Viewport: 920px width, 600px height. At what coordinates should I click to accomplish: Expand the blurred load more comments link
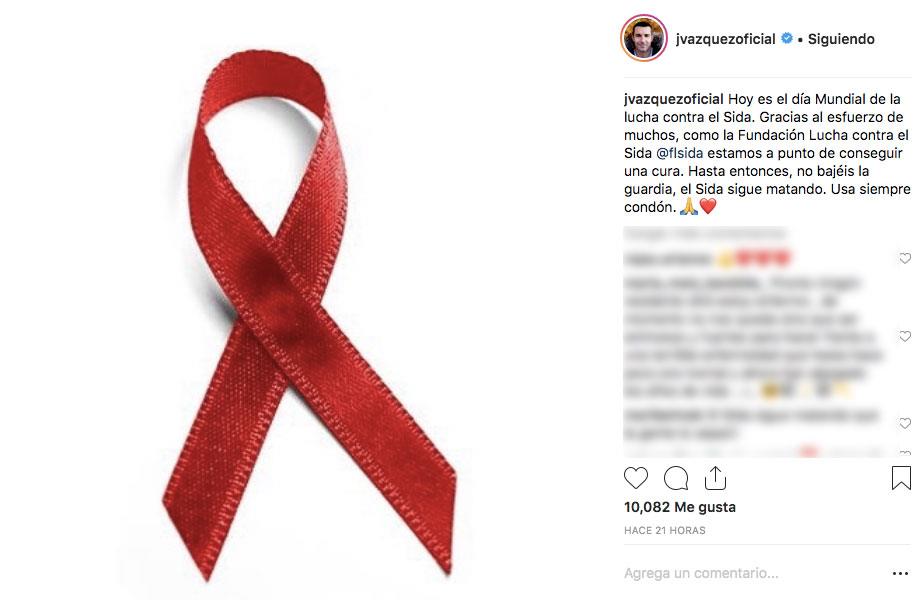point(704,233)
